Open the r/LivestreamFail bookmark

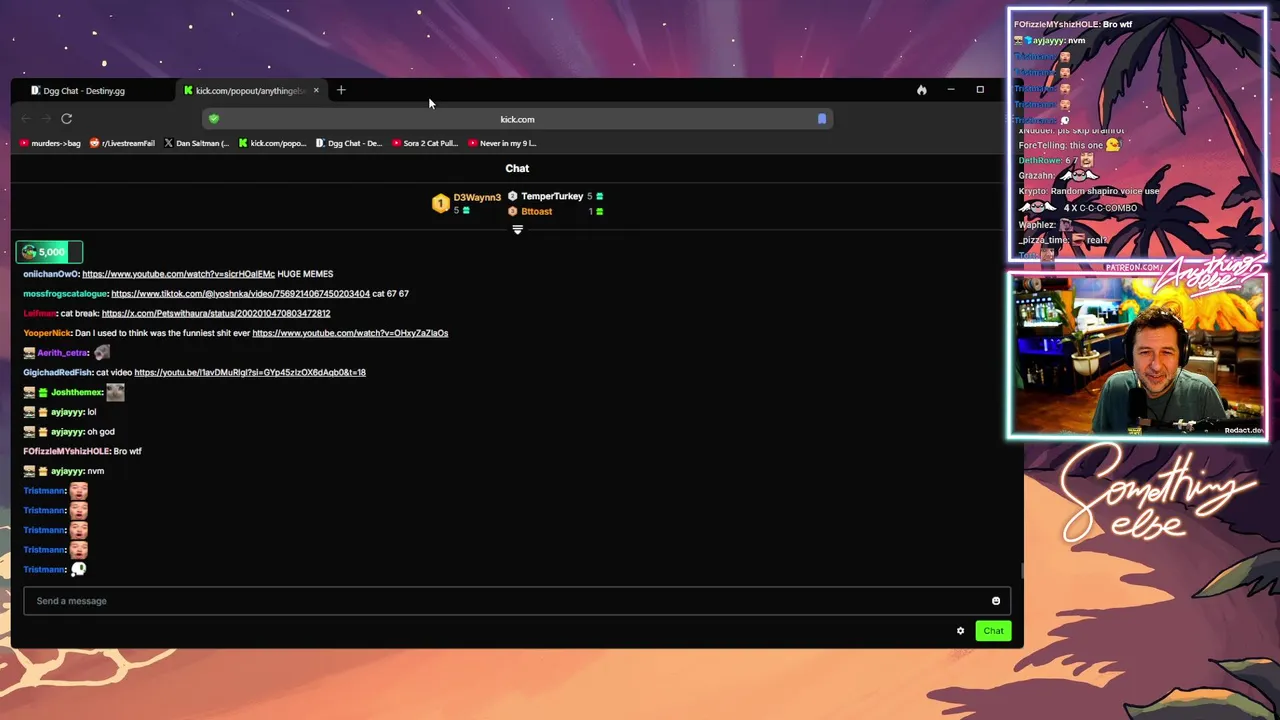click(122, 143)
